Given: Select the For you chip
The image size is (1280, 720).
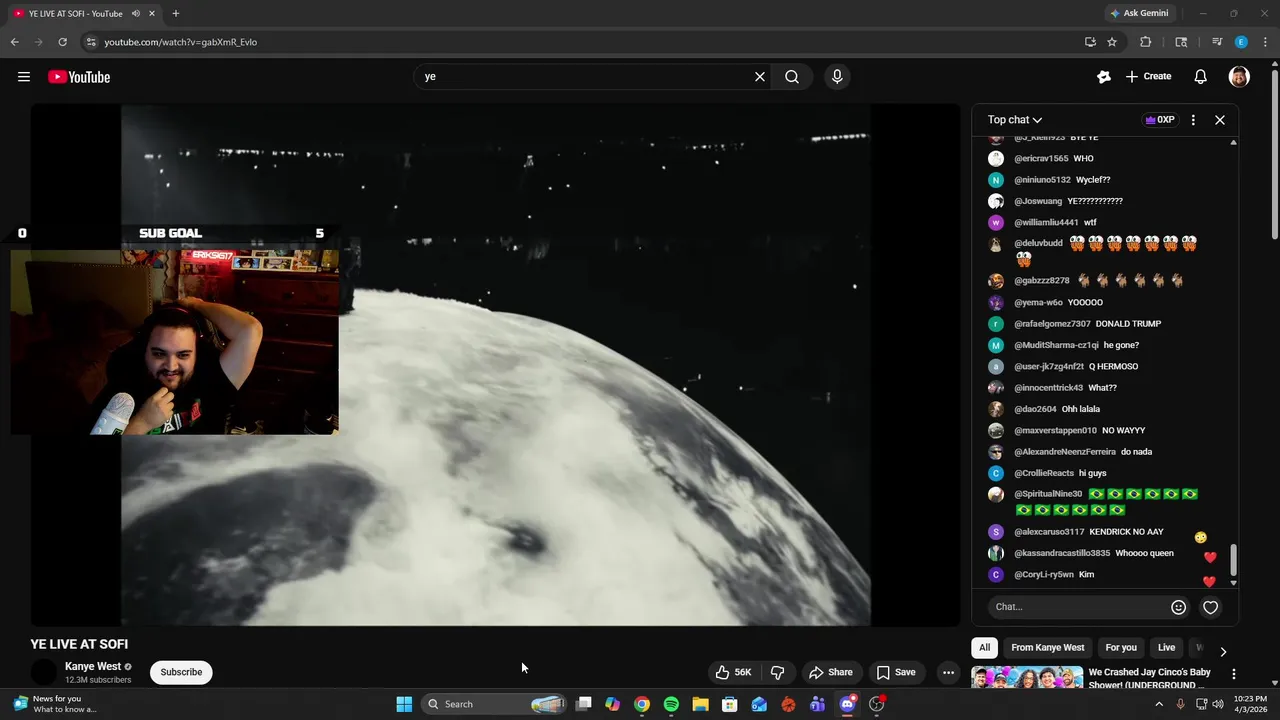Looking at the screenshot, I should tap(1121, 647).
